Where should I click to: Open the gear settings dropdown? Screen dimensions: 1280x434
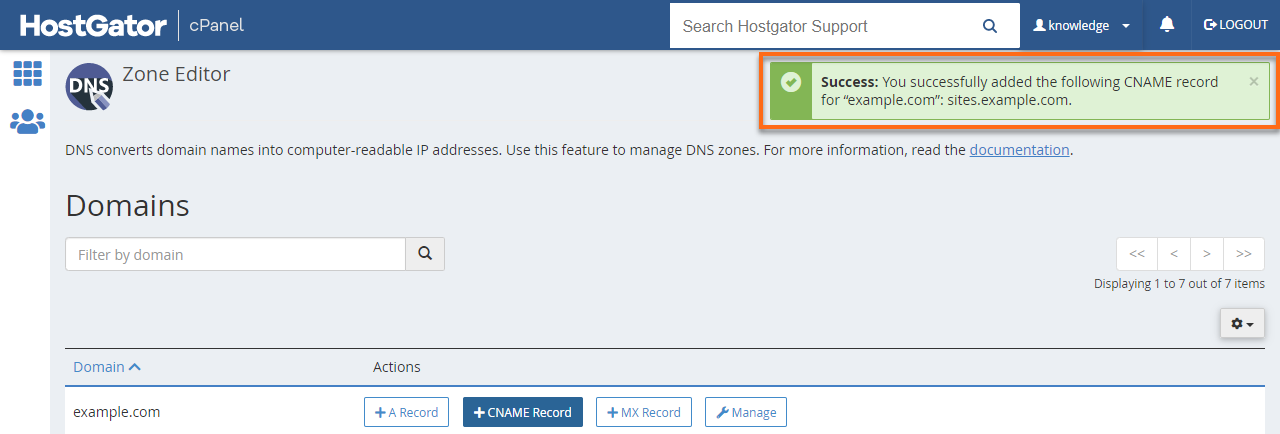click(x=1242, y=324)
